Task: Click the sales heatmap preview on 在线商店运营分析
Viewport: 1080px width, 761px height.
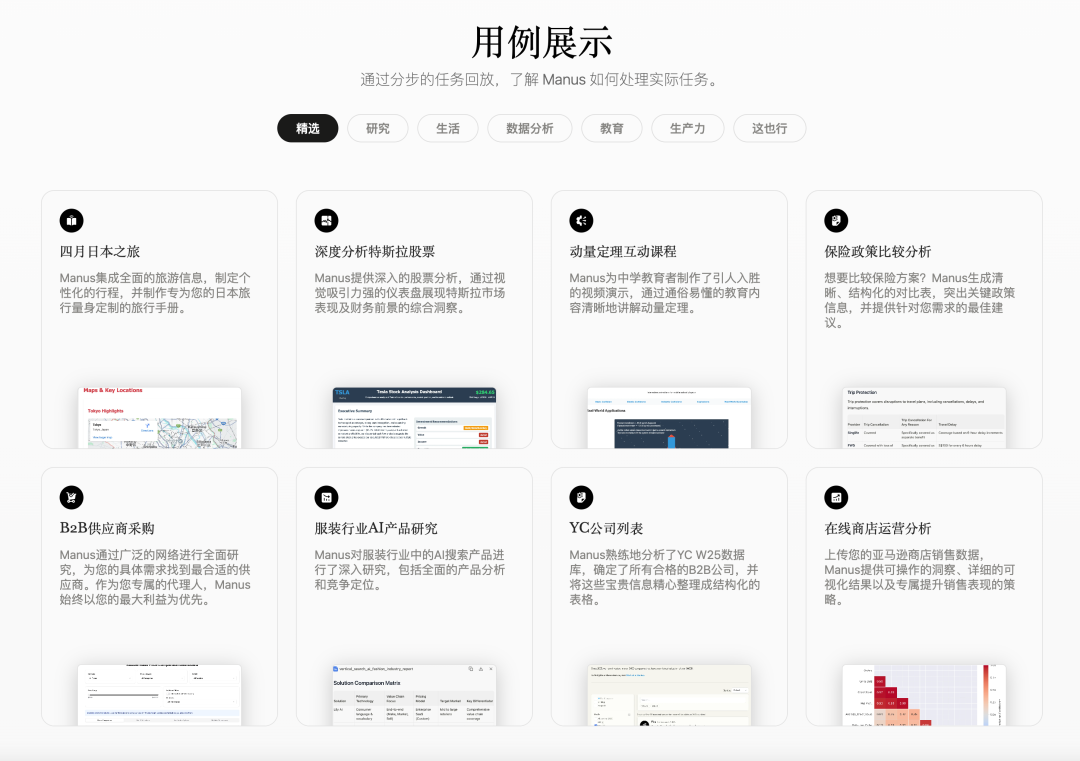Action: point(924,695)
